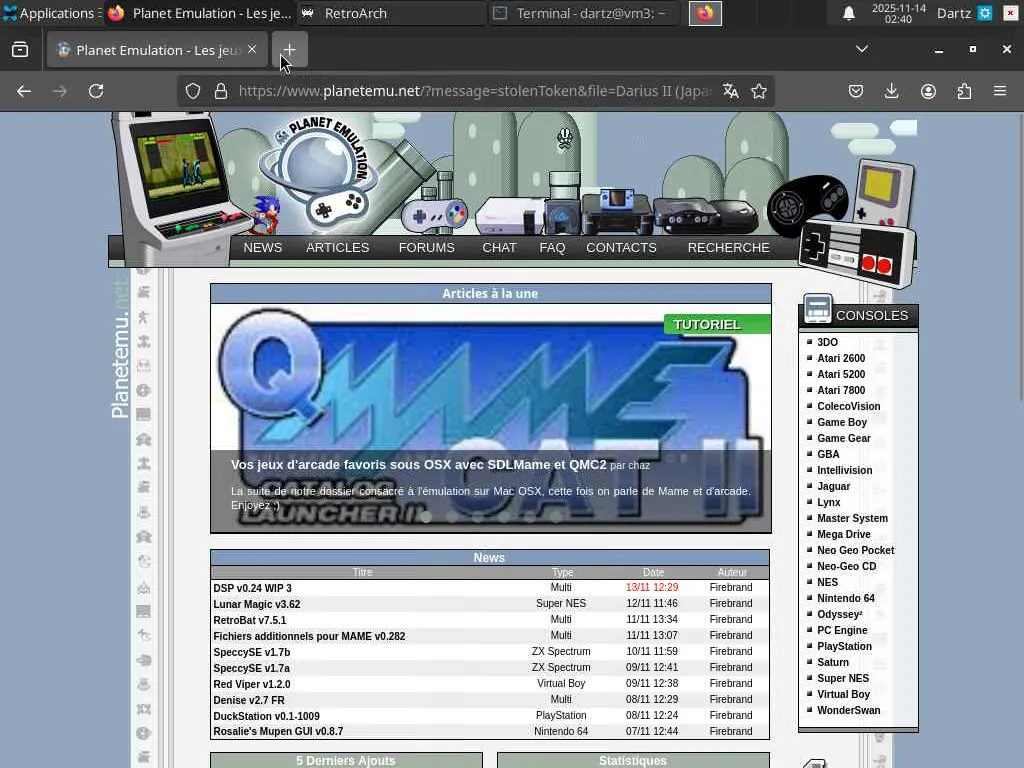Open the FORUMS menu item
This screenshot has height=768, width=1024.
(x=426, y=248)
